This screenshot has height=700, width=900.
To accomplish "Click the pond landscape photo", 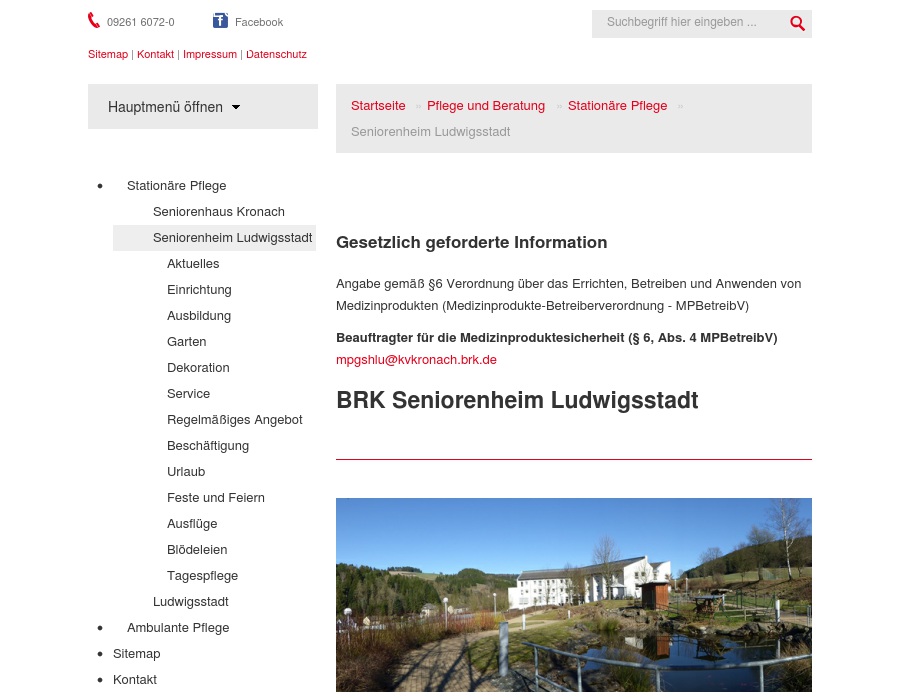I will (574, 595).
